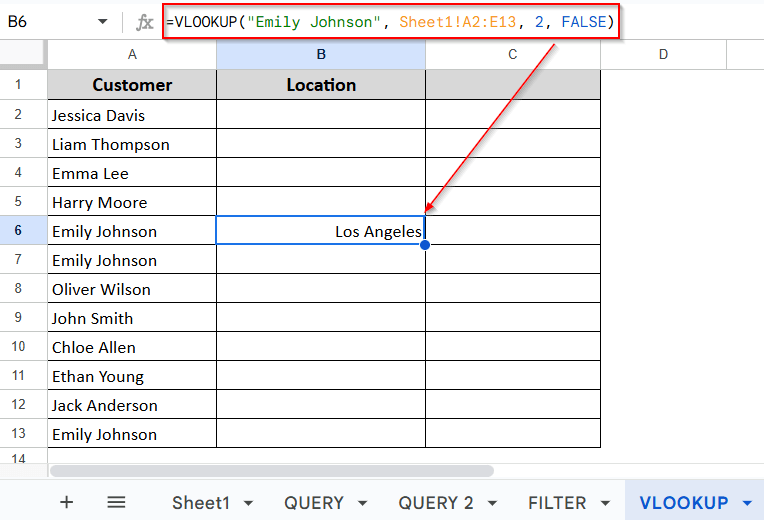
Task: Click the horizontal scrollbar thumb
Action: 272,471
